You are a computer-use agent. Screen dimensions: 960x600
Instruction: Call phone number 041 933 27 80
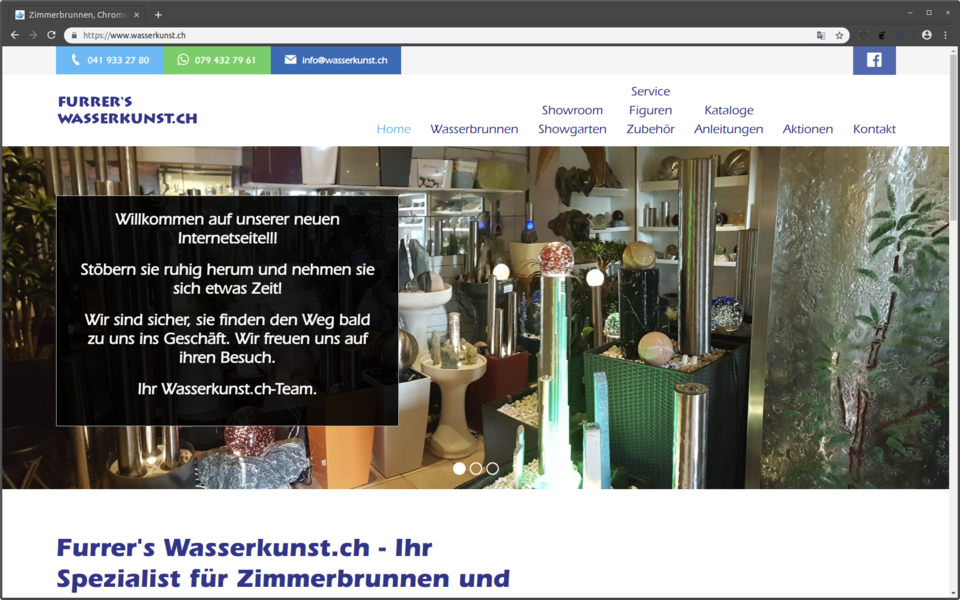tap(110, 60)
